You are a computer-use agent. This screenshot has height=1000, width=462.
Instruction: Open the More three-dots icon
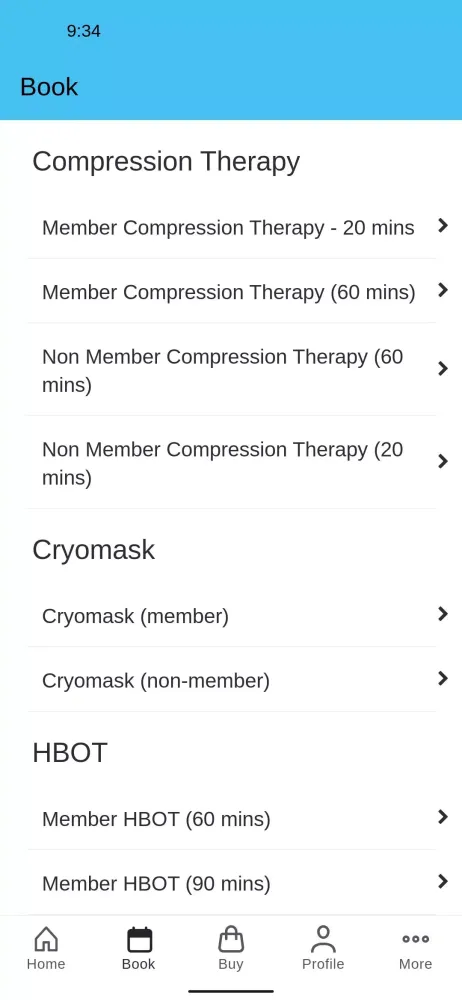click(x=415, y=939)
